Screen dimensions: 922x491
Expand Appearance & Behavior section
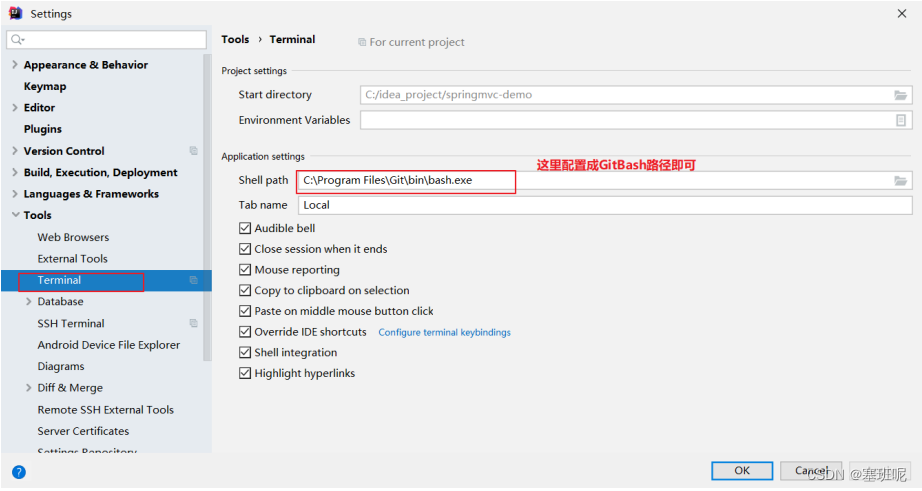[15, 65]
